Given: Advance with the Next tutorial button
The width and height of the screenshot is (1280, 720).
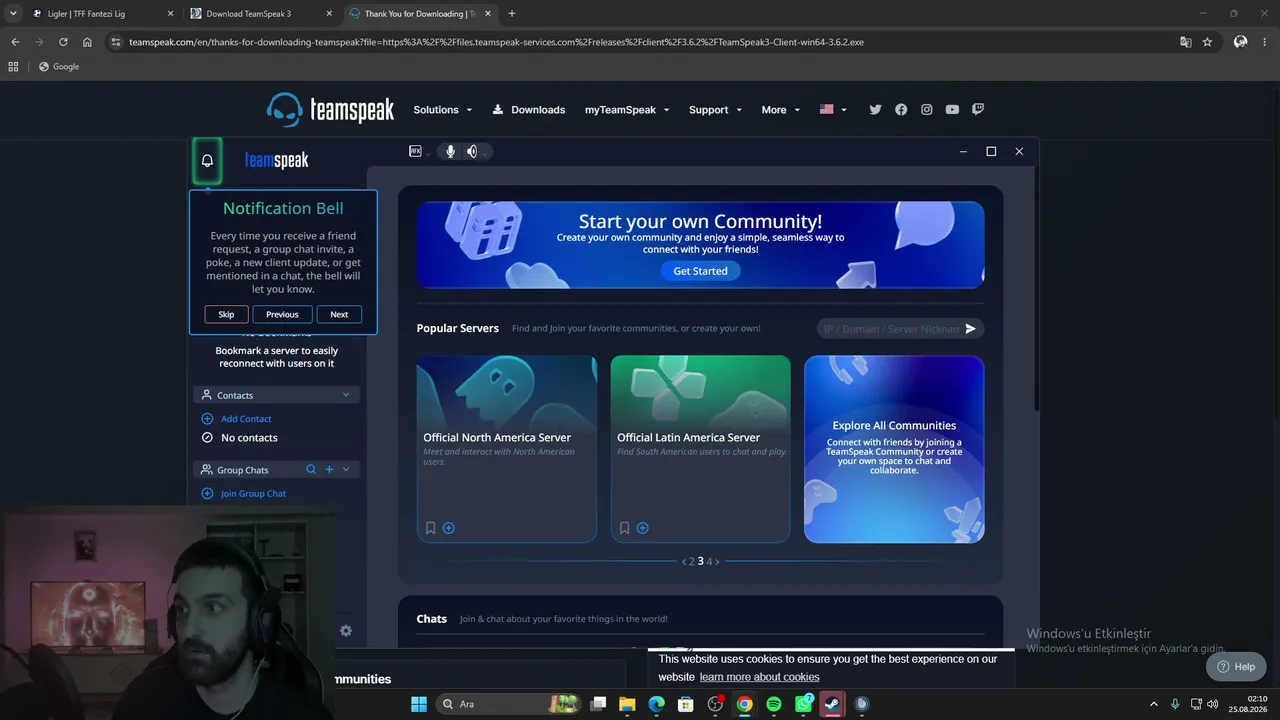Looking at the screenshot, I should pyautogui.click(x=339, y=314).
